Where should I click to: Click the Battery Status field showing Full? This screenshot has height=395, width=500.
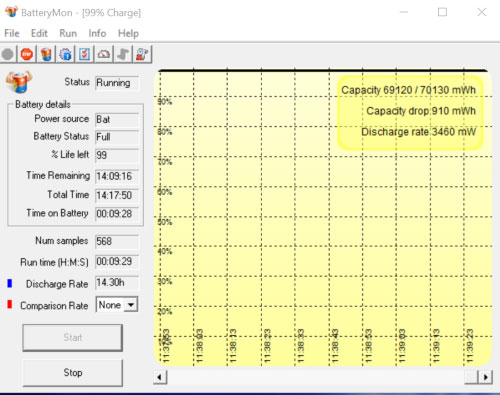[117, 137]
